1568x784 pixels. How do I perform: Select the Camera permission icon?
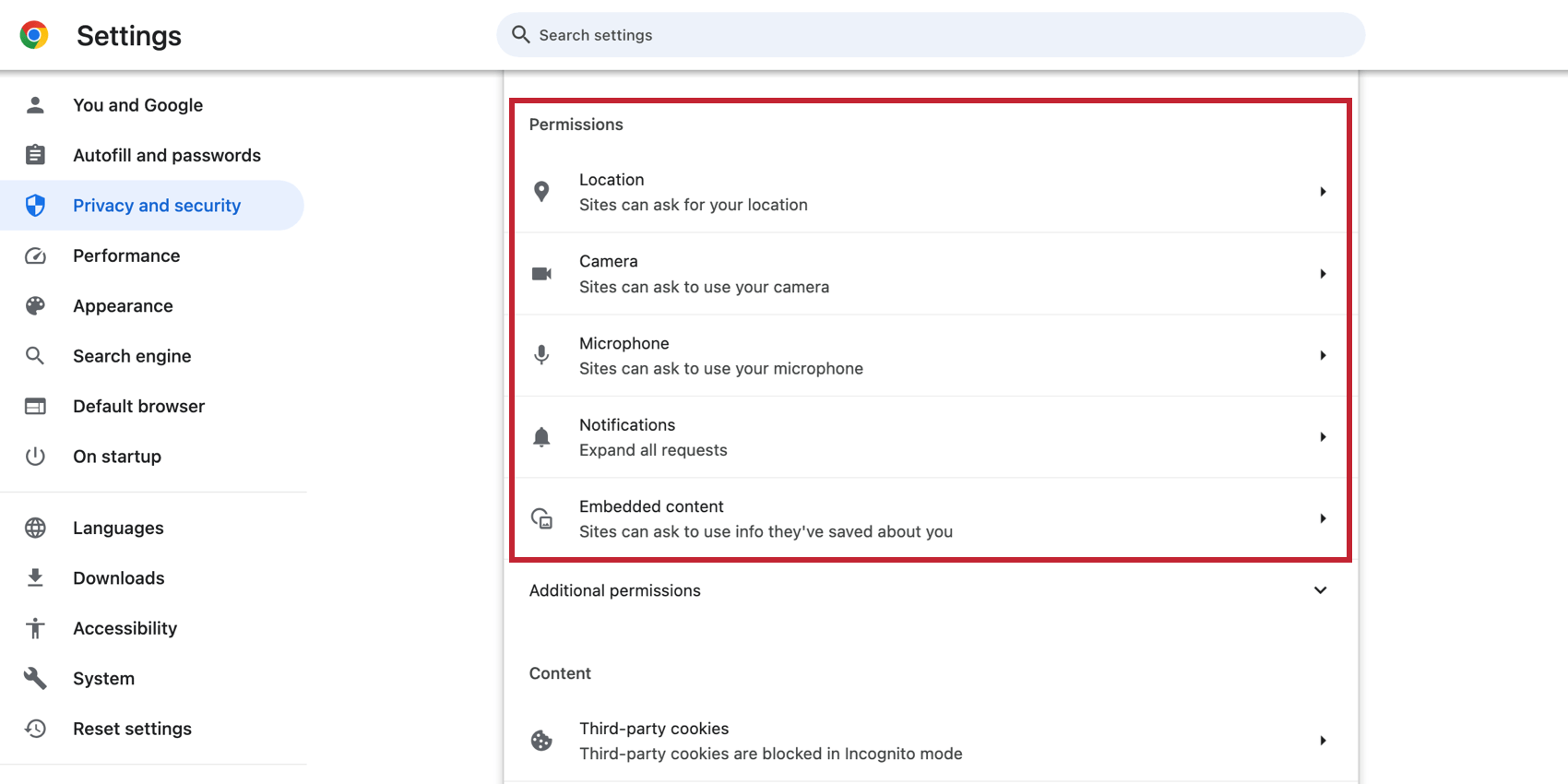click(x=541, y=273)
